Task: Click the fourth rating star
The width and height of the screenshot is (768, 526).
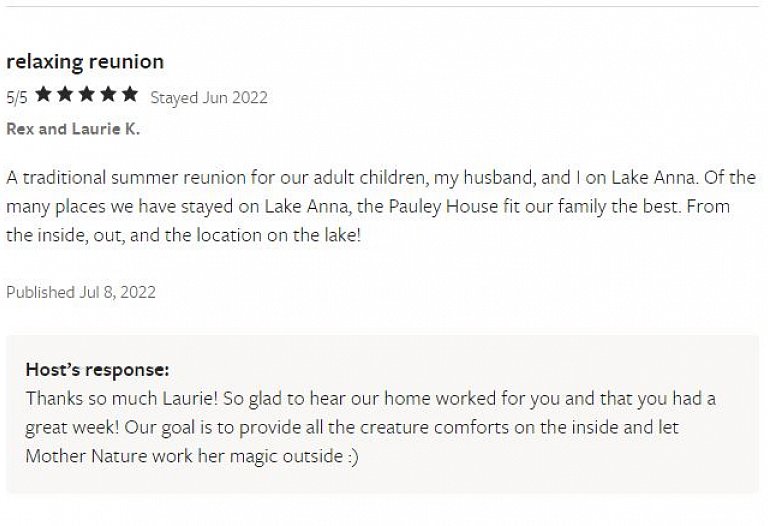Action: (x=108, y=94)
